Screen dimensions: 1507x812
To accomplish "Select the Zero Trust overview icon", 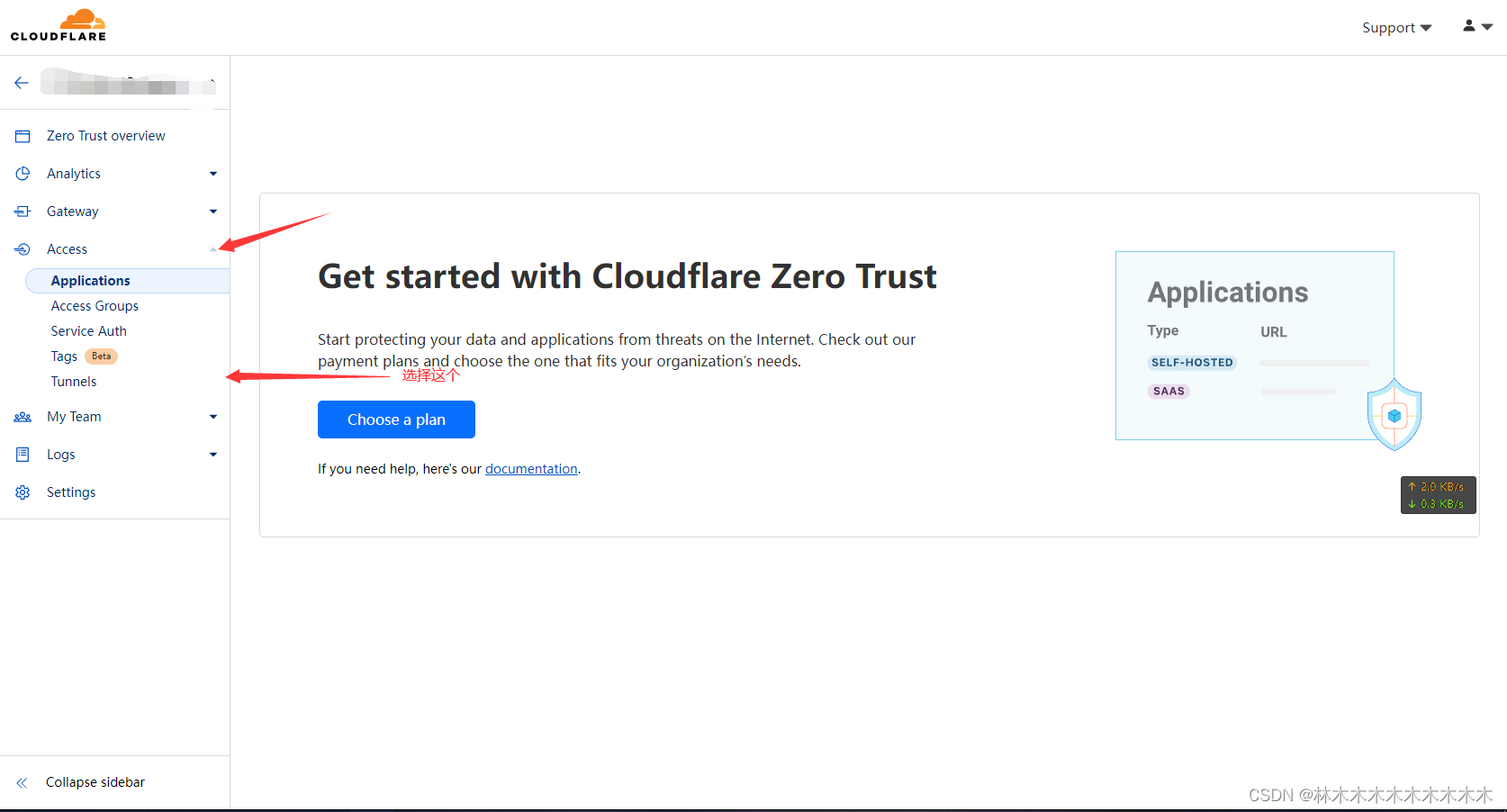I will (x=22, y=135).
